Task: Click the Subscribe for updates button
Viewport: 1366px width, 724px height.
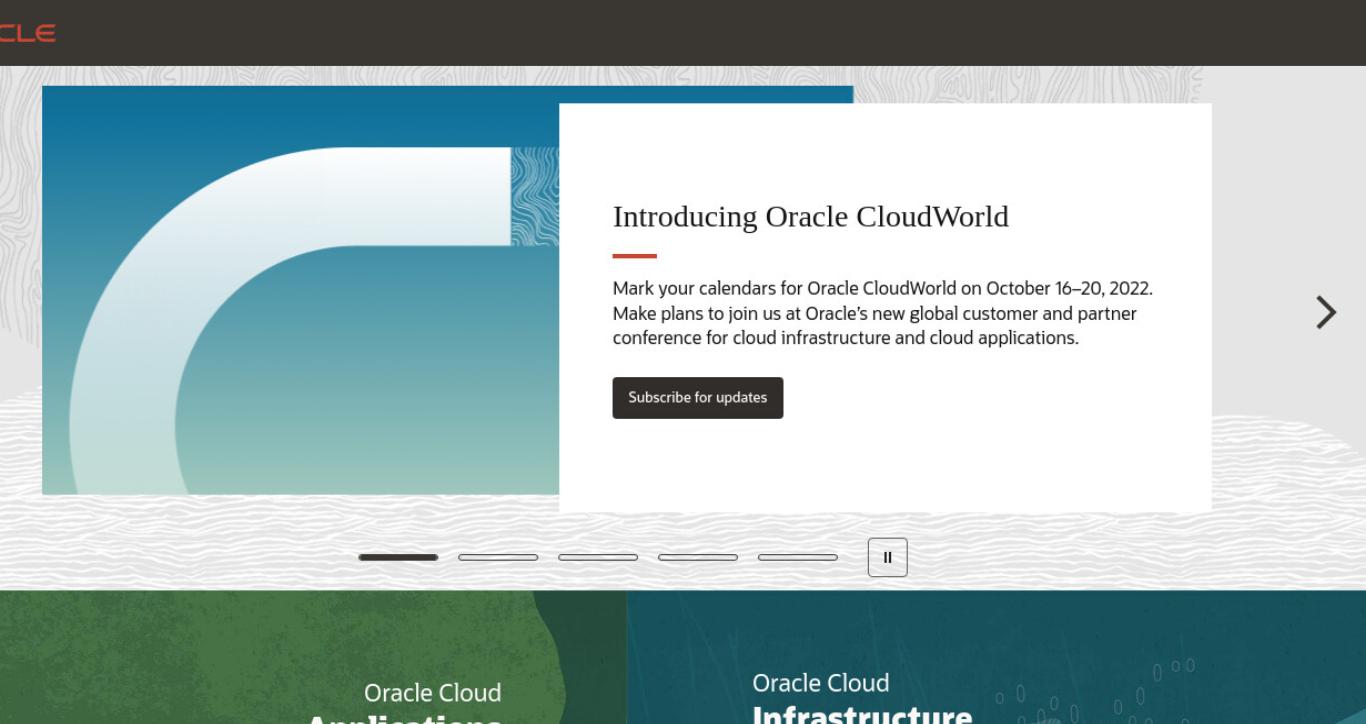Action: pos(698,398)
